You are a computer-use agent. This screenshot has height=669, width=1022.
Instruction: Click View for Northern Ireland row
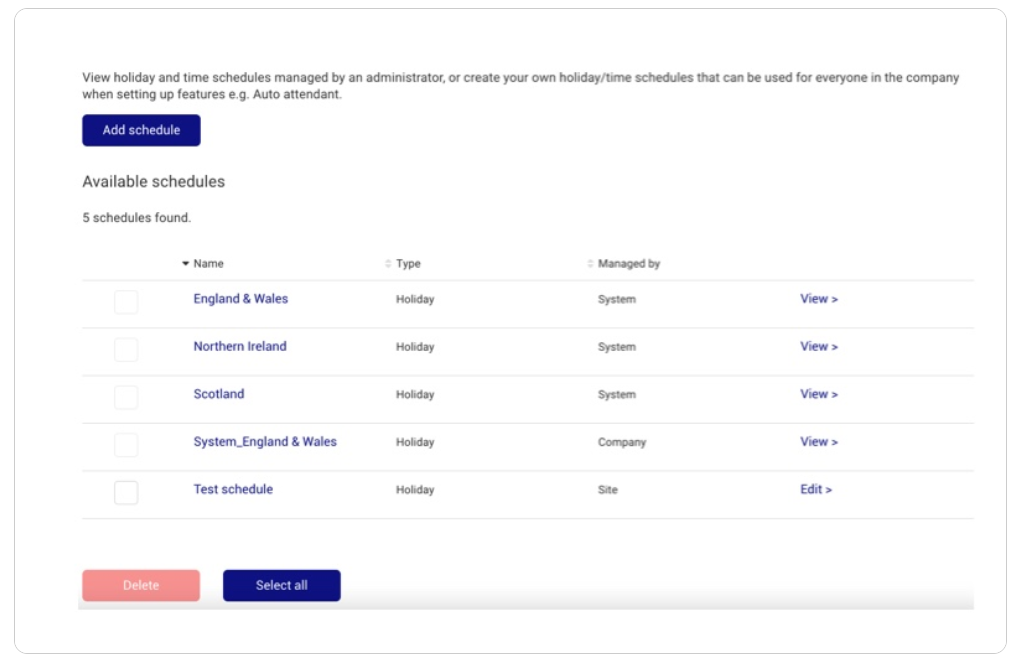[819, 346]
